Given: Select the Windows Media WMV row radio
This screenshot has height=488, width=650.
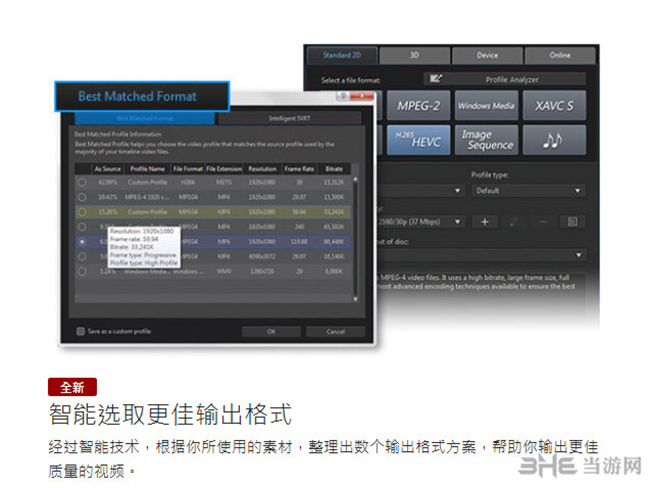Looking at the screenshot, I should click(82, 272).
